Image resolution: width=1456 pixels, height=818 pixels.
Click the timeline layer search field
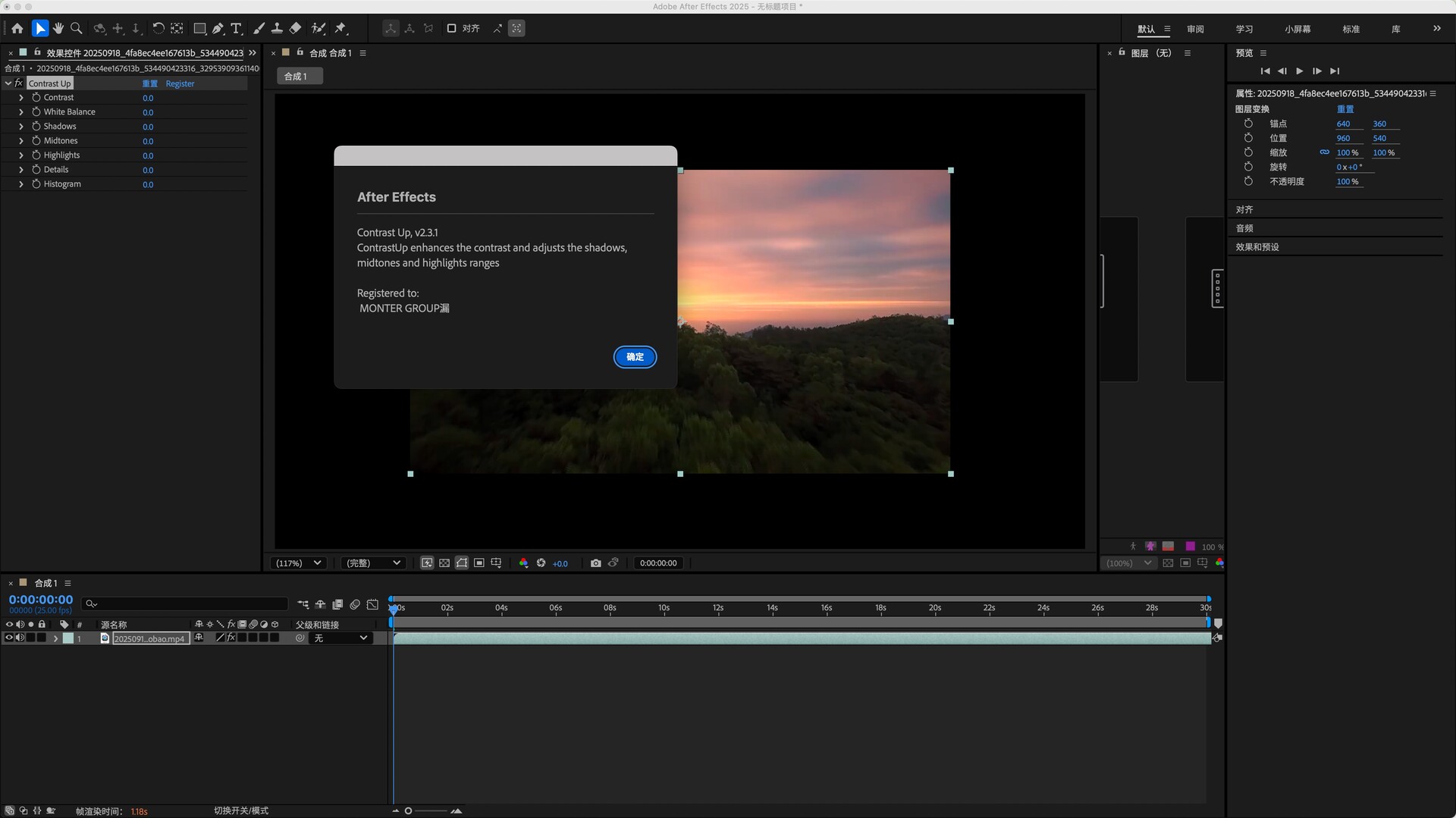186,603
